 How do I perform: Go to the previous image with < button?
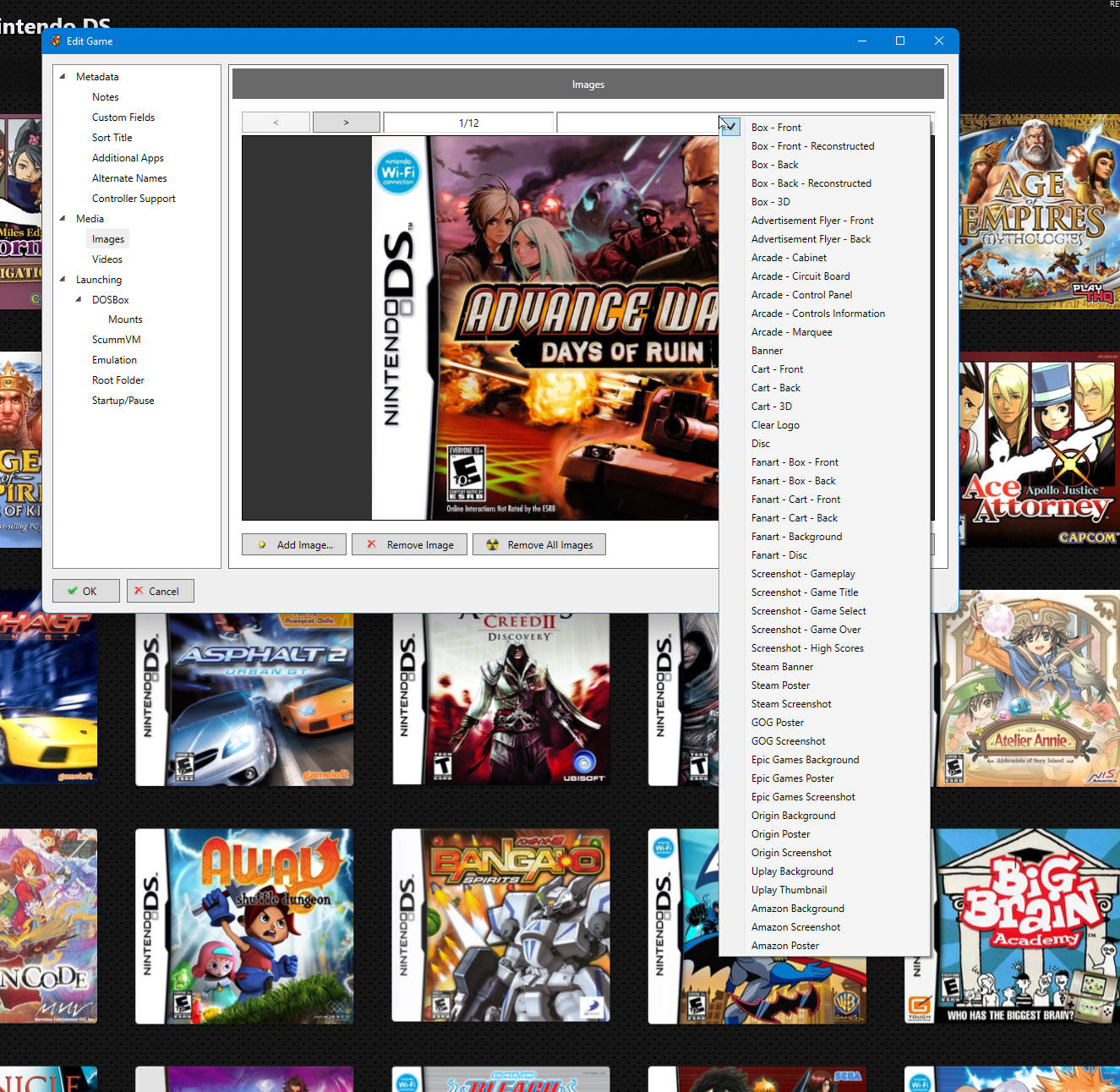pos(276,123)
